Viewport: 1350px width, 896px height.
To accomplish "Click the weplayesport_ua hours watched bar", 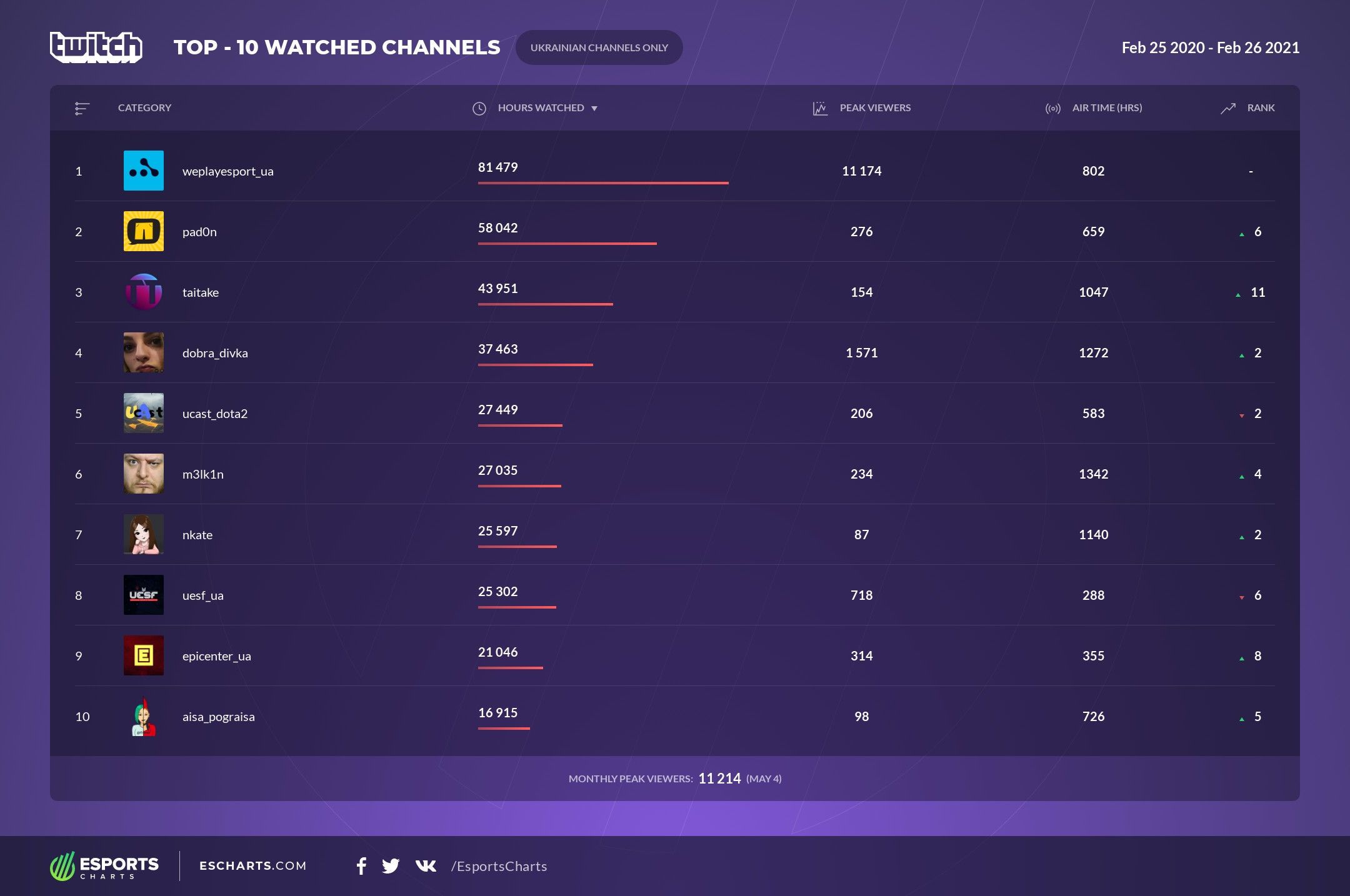I will [603, 183].
